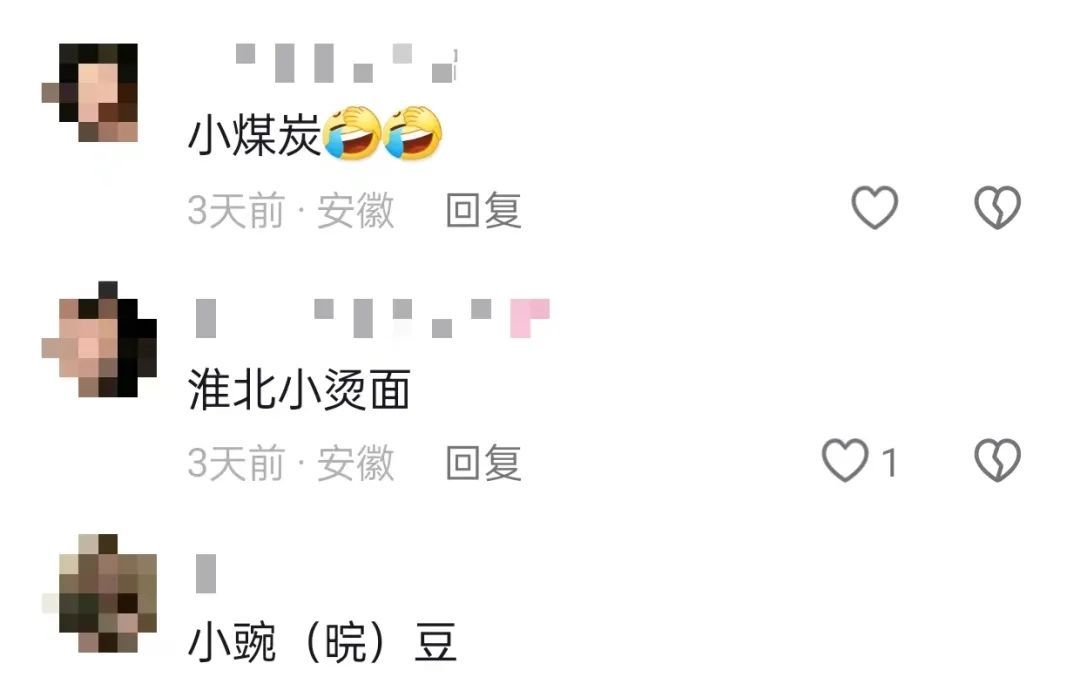This screenshot has height=677, width=1080.
Task: Click the 淮北小烫面 comment text
Action: [x=299, y=390]
